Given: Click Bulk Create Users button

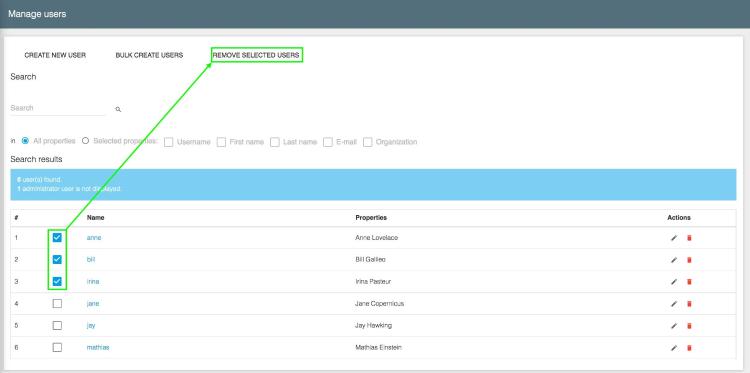Looking at the screenshot, I should (149, 55).
